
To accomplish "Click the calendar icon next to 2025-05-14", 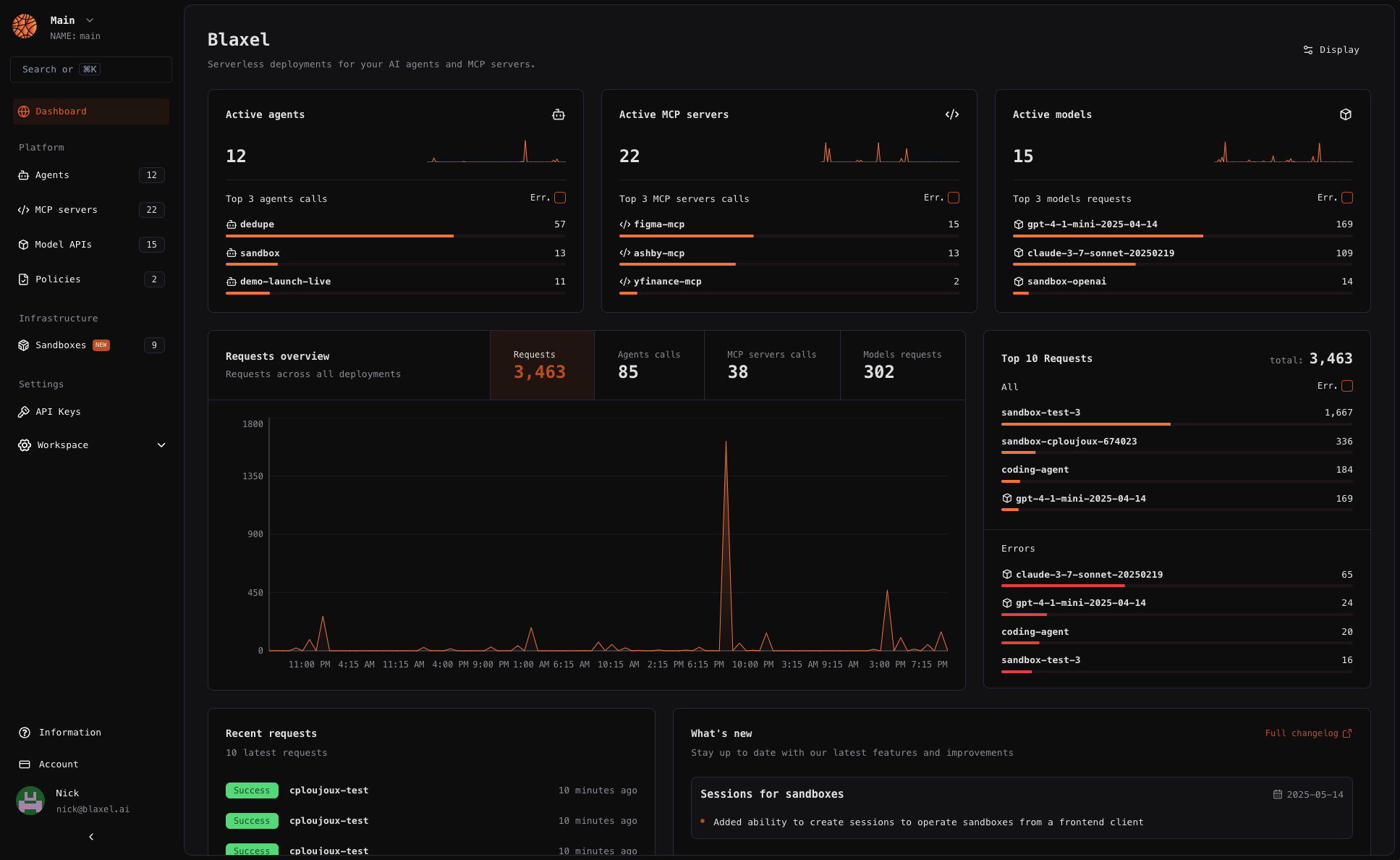I will click(1278, 795).
